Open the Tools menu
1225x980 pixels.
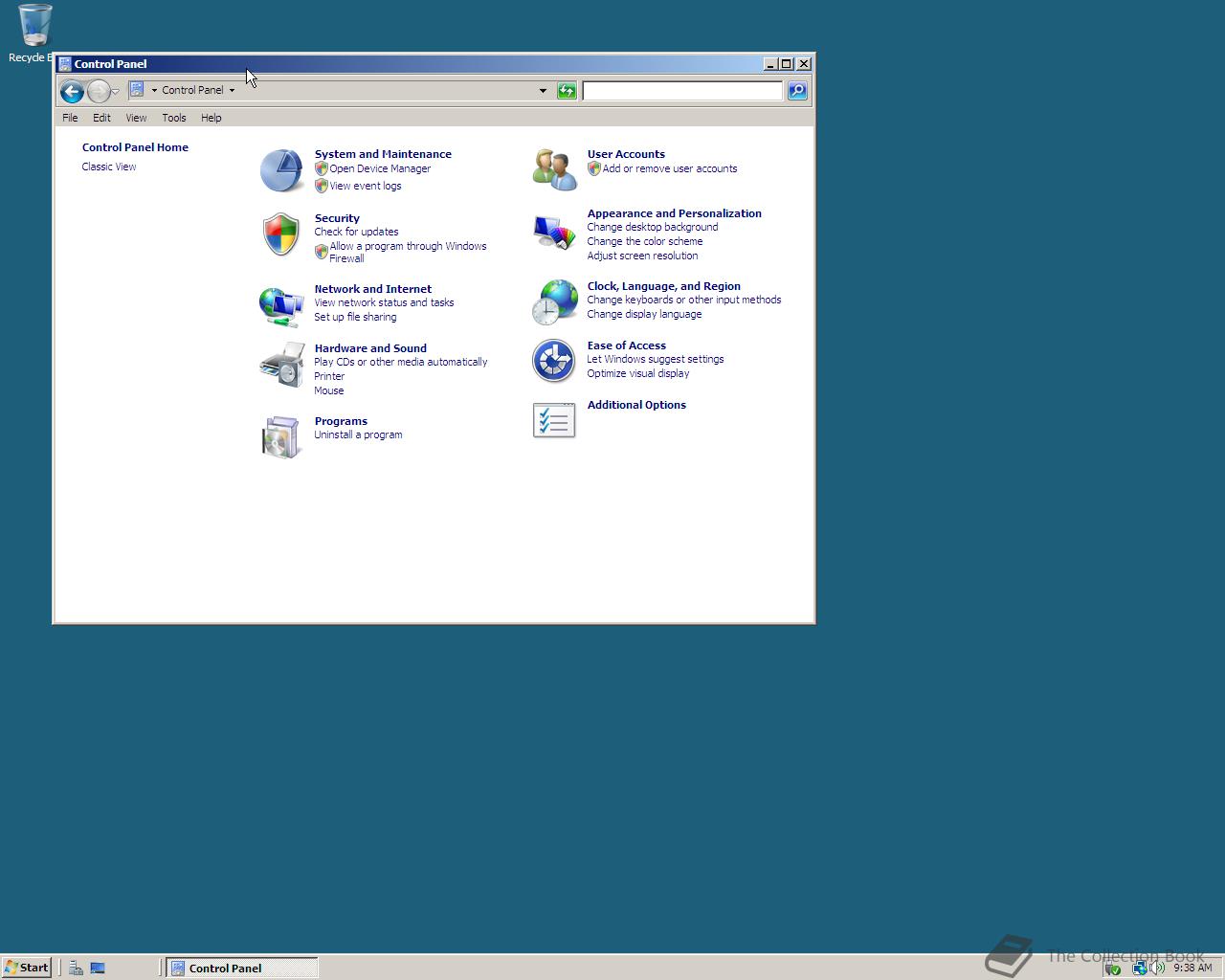[x=174, y=118]
